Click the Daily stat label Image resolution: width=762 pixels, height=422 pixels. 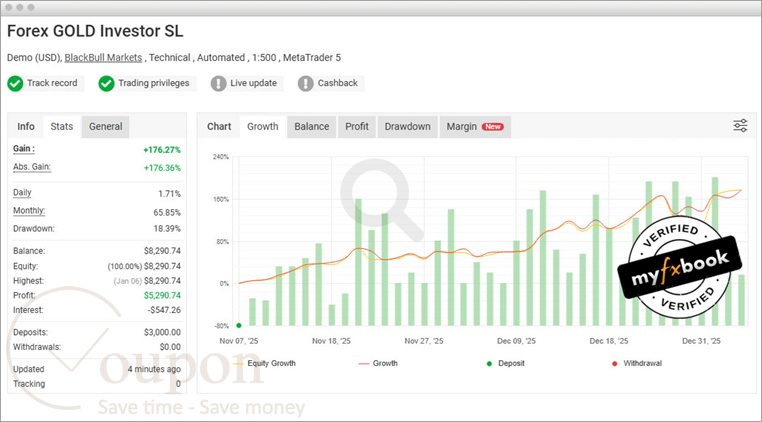[x=22, y=193]
